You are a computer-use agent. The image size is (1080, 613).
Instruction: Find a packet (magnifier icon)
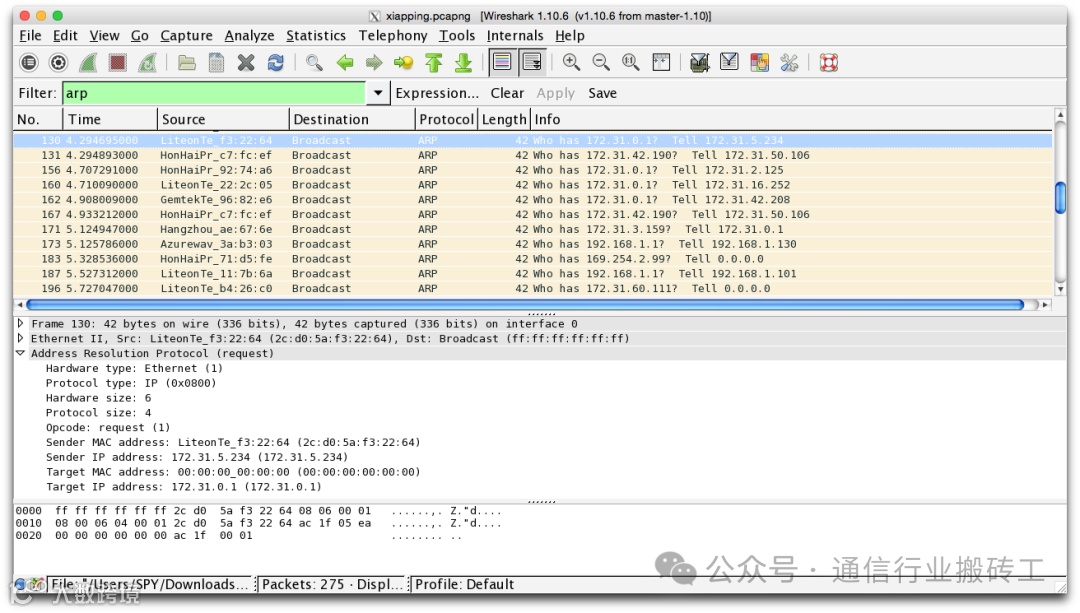pyautogui.click(x=315, y=63)
